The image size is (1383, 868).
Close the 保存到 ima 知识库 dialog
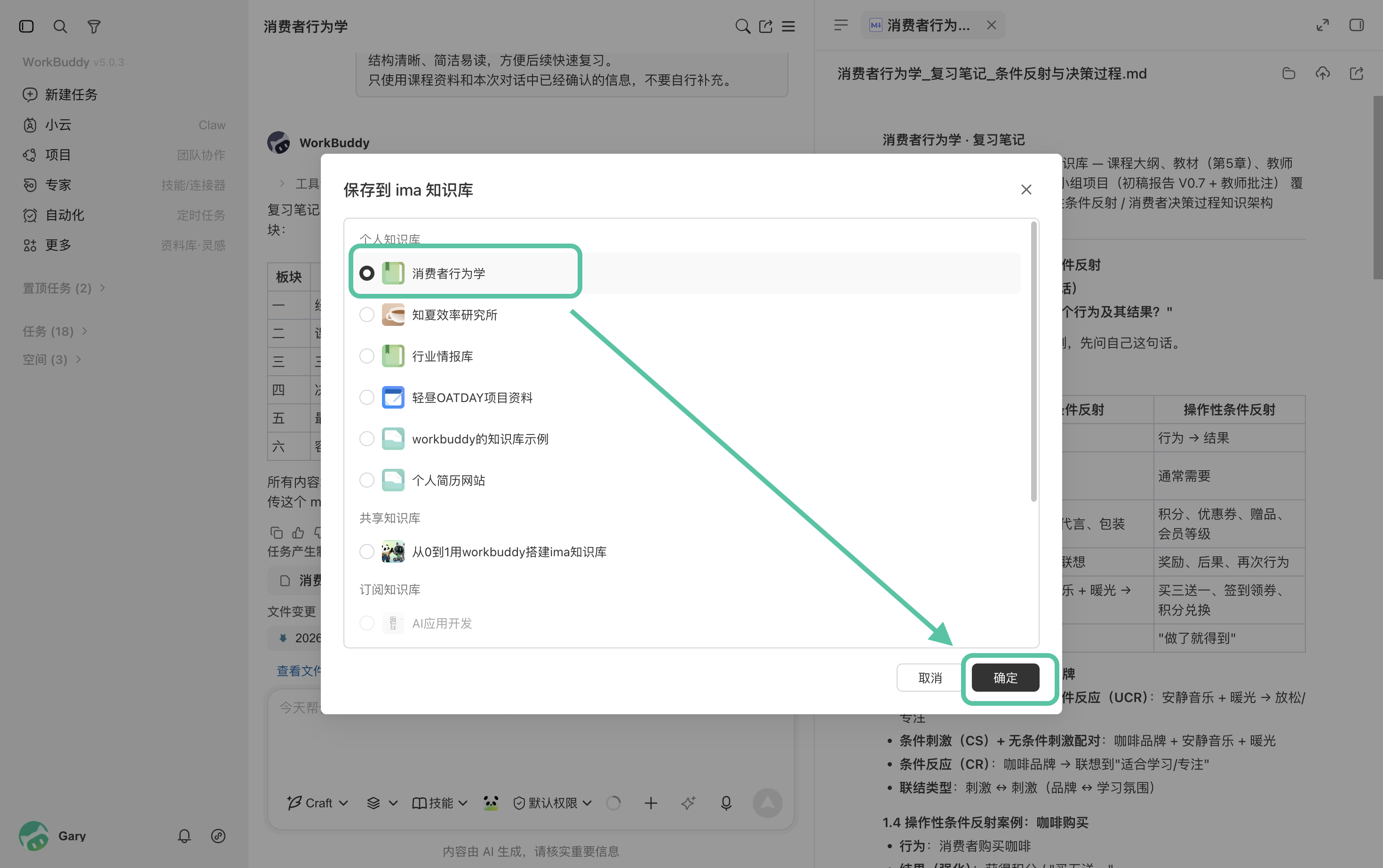pyautogui.click(x=1026, y=189)
